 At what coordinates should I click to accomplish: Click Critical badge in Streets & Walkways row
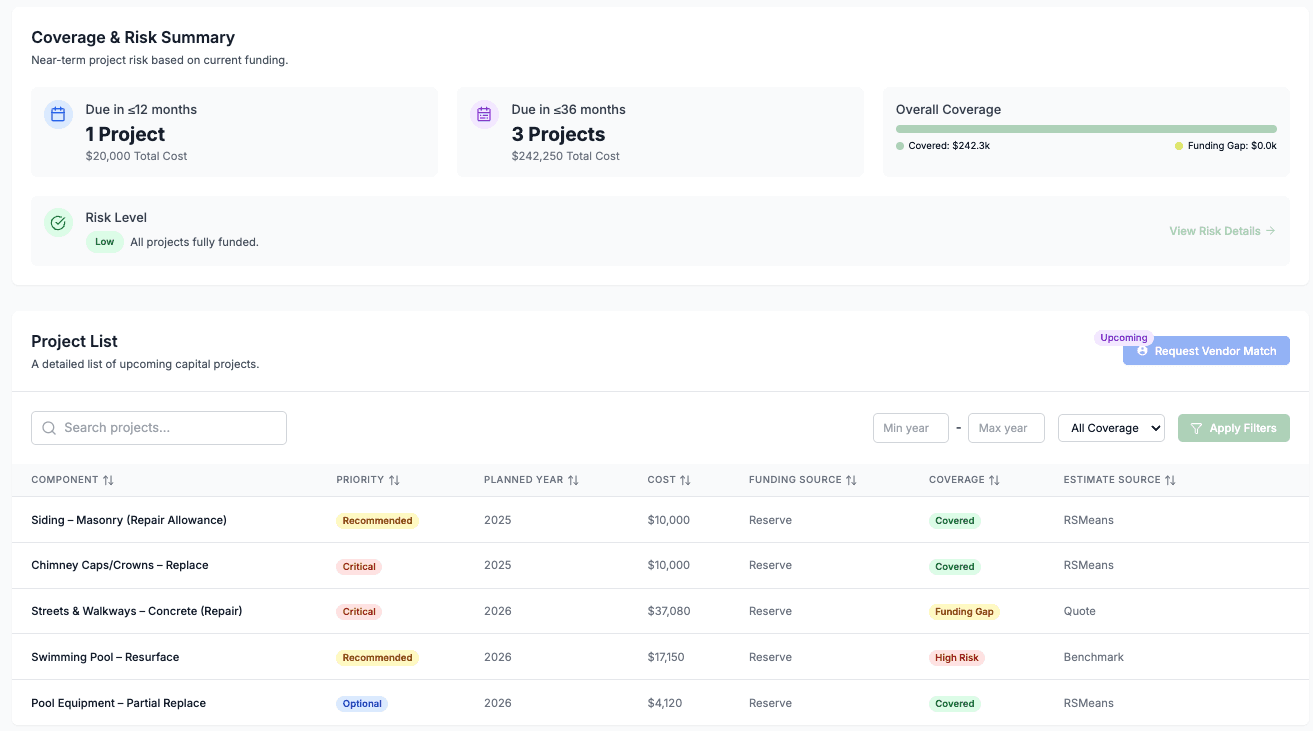[359, 612]
